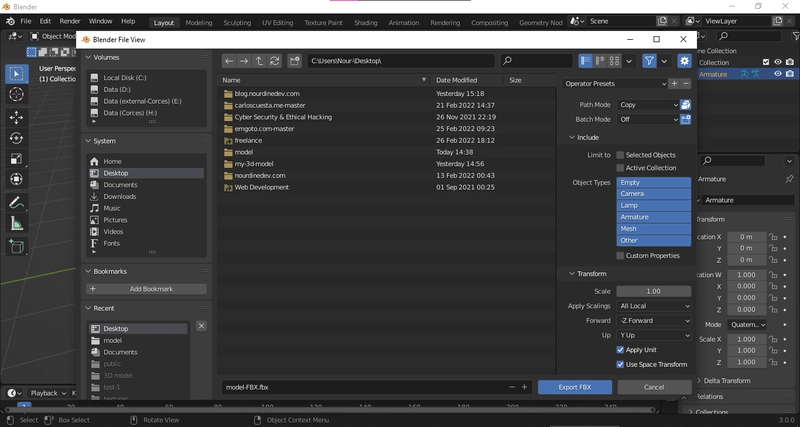The width and height of the screenshot is (800, 427).
Task: Select the Annotate tool in Blender toolbar
Action: (16, 203)
